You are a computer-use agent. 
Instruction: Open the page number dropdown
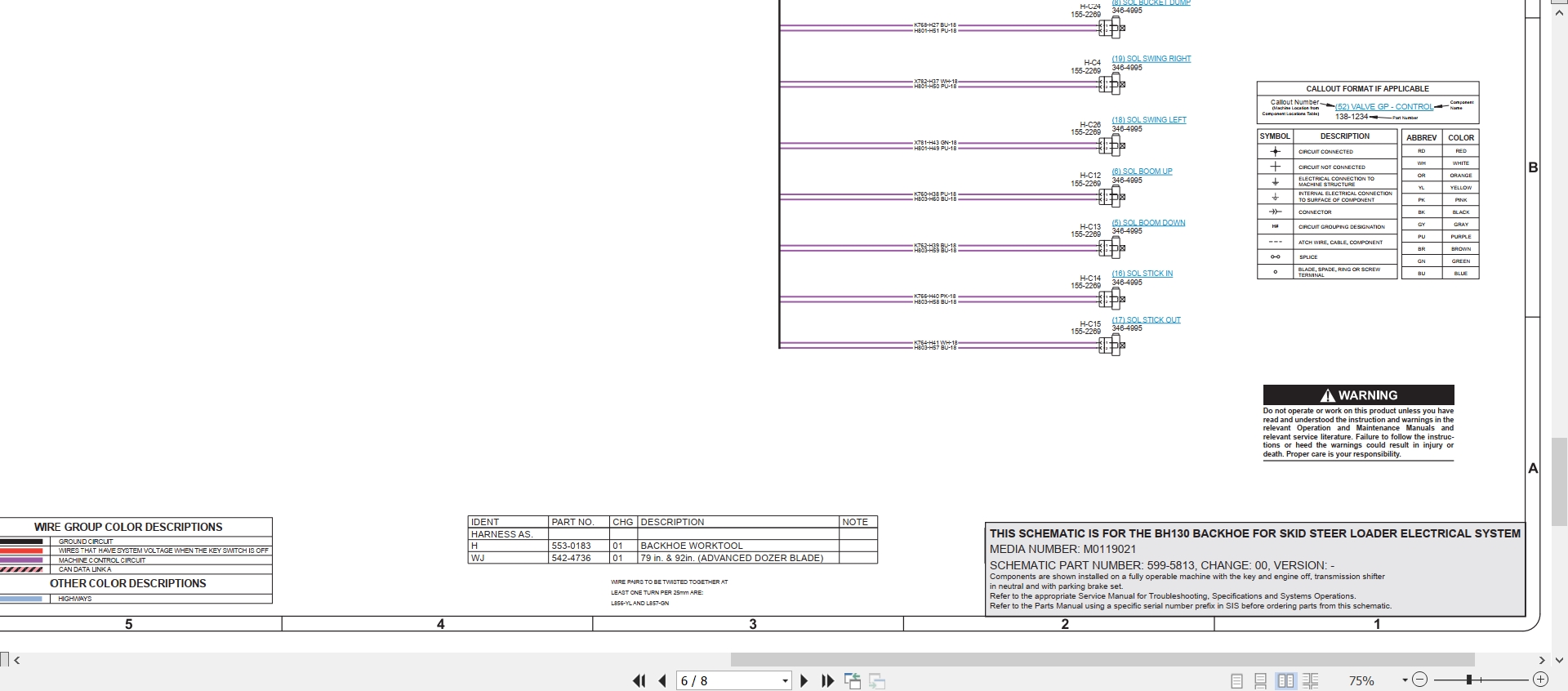785,680
